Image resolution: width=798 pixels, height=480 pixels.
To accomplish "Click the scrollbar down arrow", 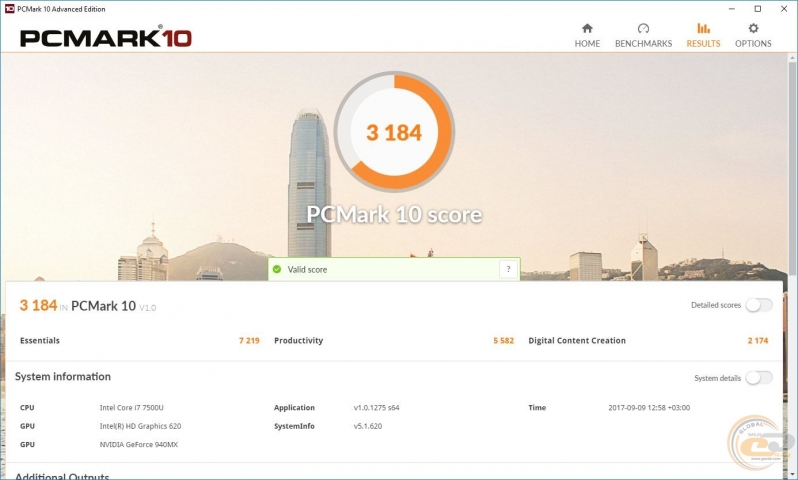I will click(x=793, y=474).
